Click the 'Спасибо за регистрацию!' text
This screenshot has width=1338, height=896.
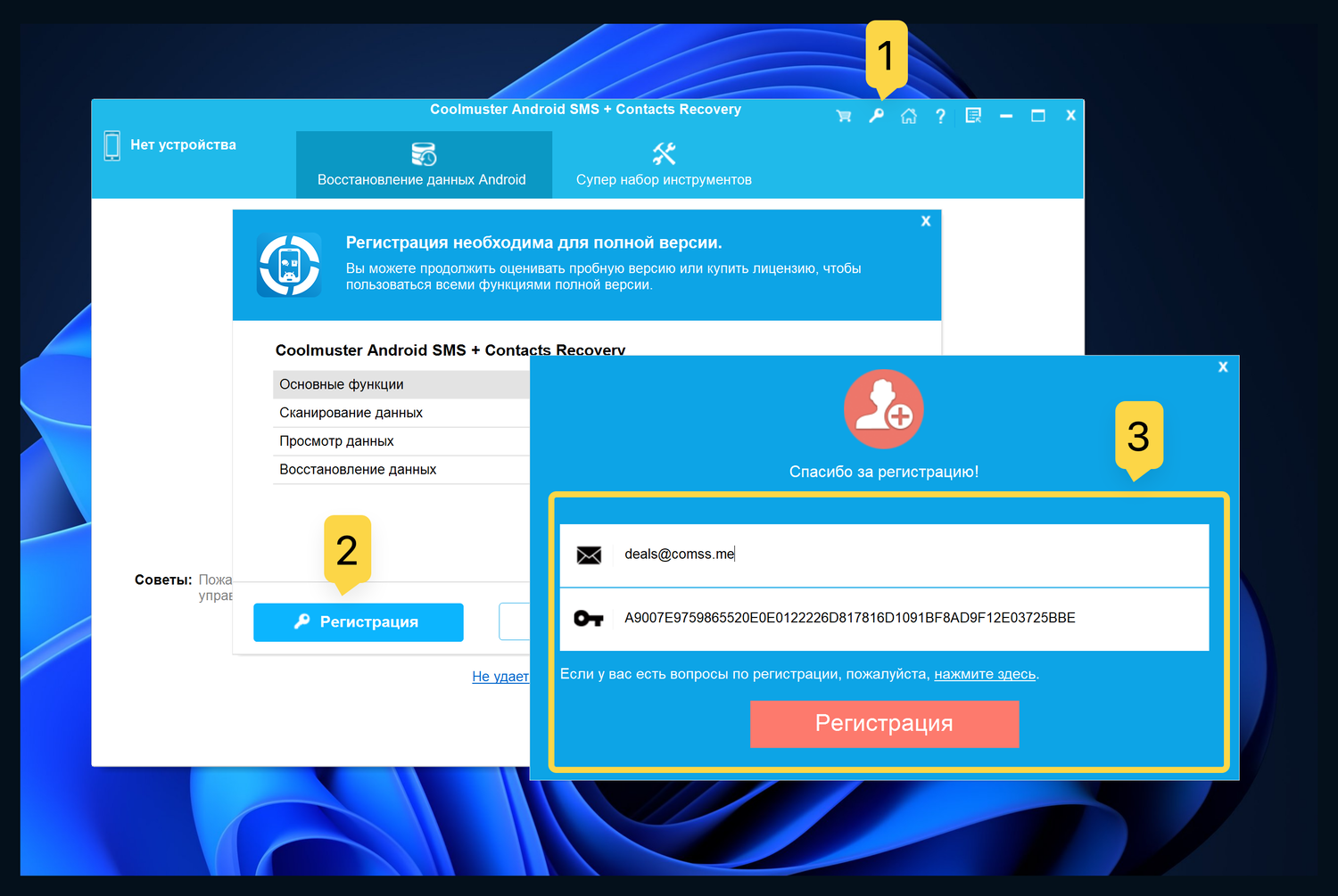point(884,472)
